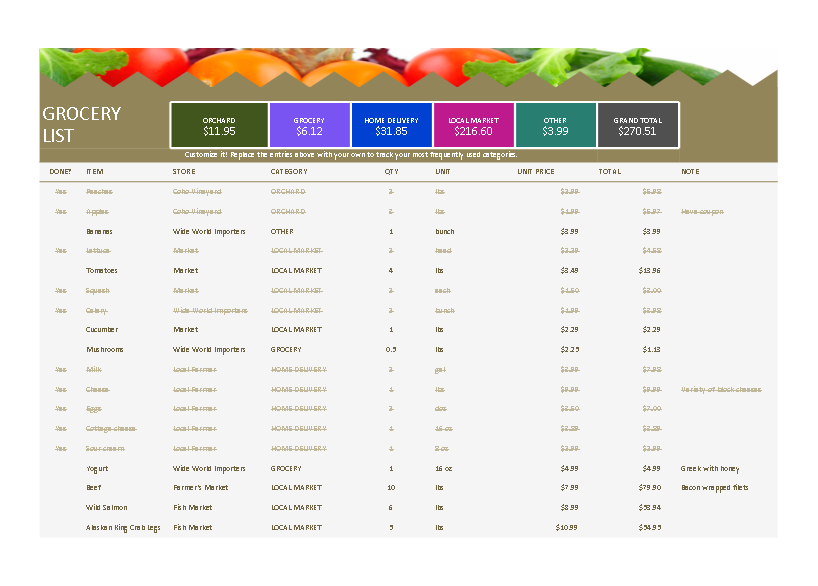
Task: Click the $1.13 total for Mushrooms
Action: point(652,350)
